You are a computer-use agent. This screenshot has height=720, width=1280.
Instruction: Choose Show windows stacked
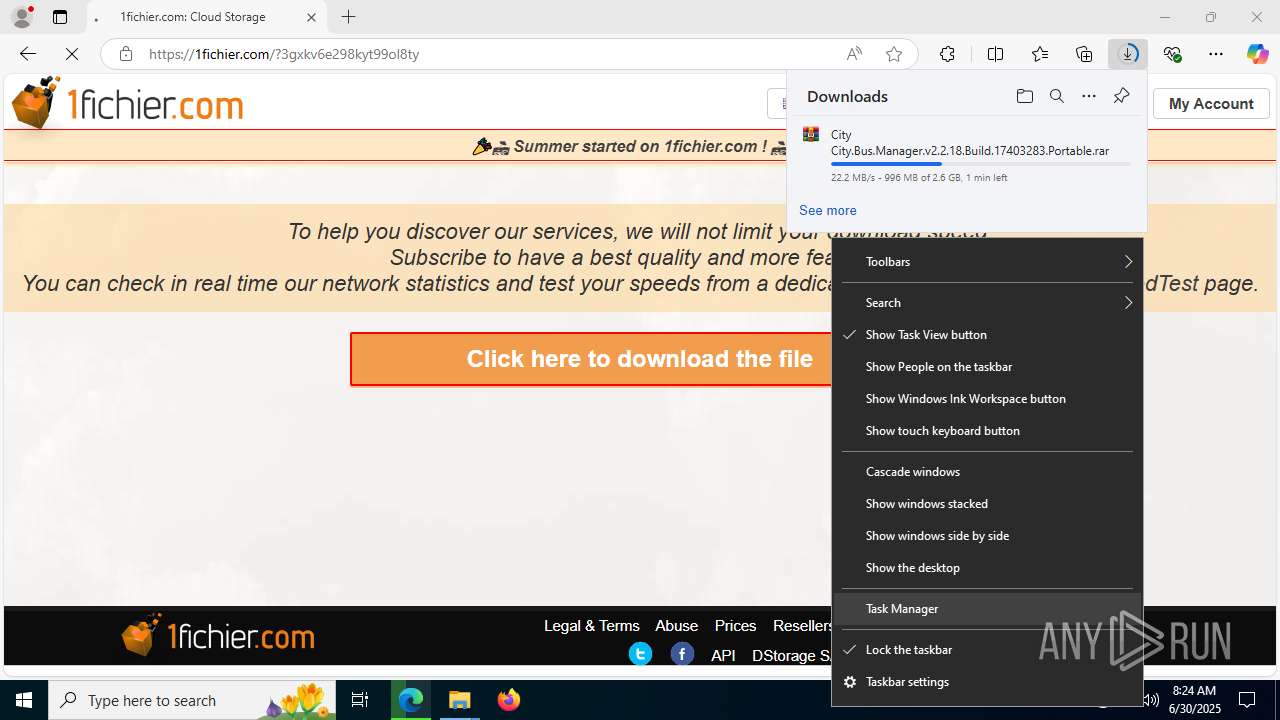(x=987, y=504)
